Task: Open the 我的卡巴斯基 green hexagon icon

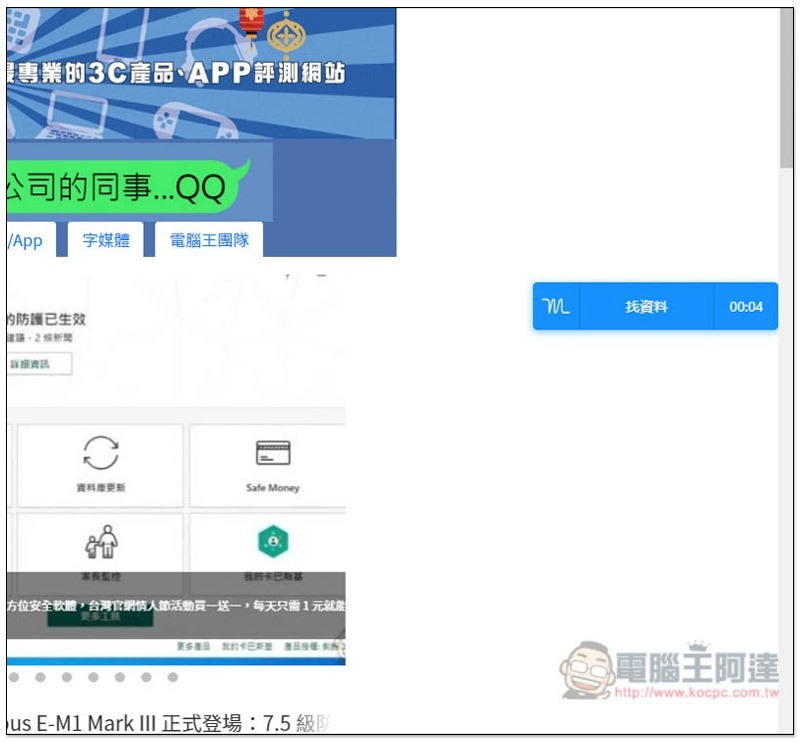Action: point(272,541)
